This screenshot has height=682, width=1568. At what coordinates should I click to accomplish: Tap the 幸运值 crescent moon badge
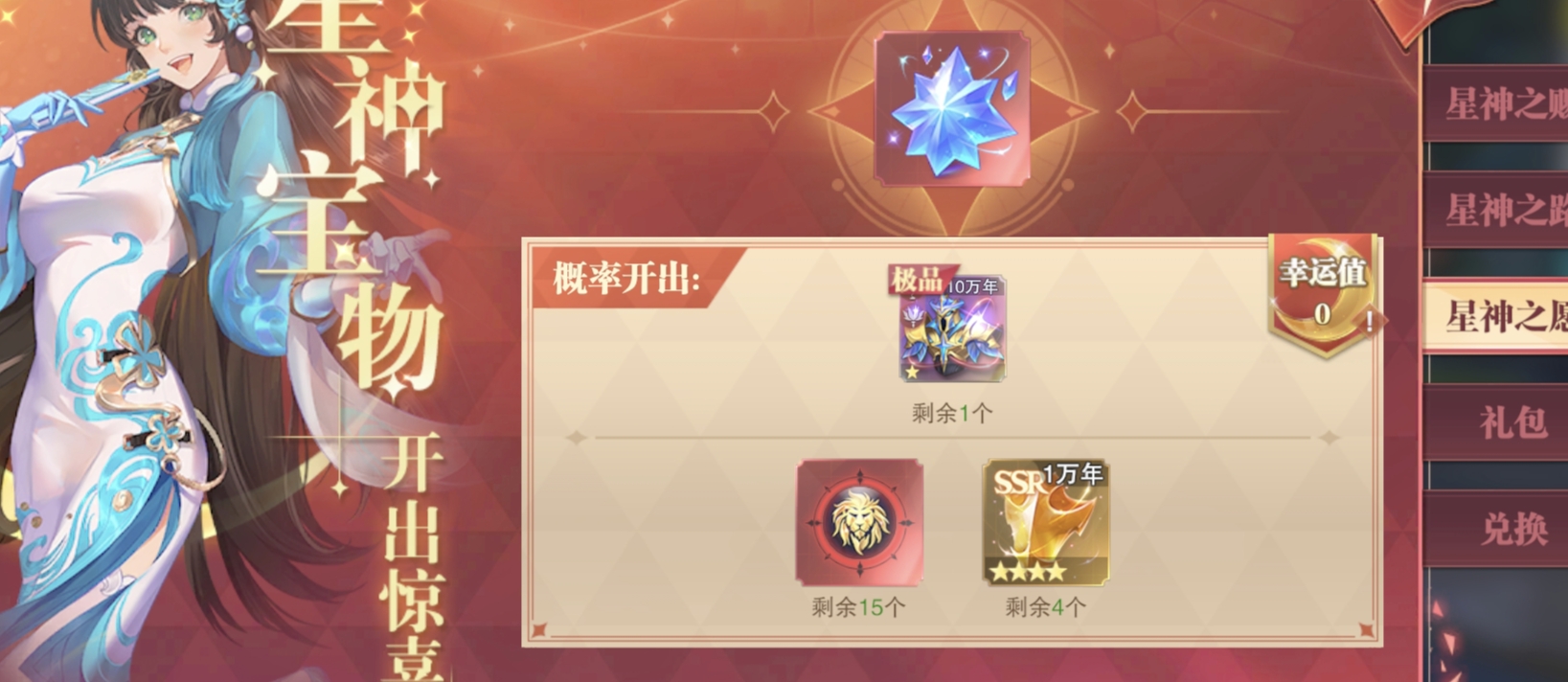pos(1323,292)
